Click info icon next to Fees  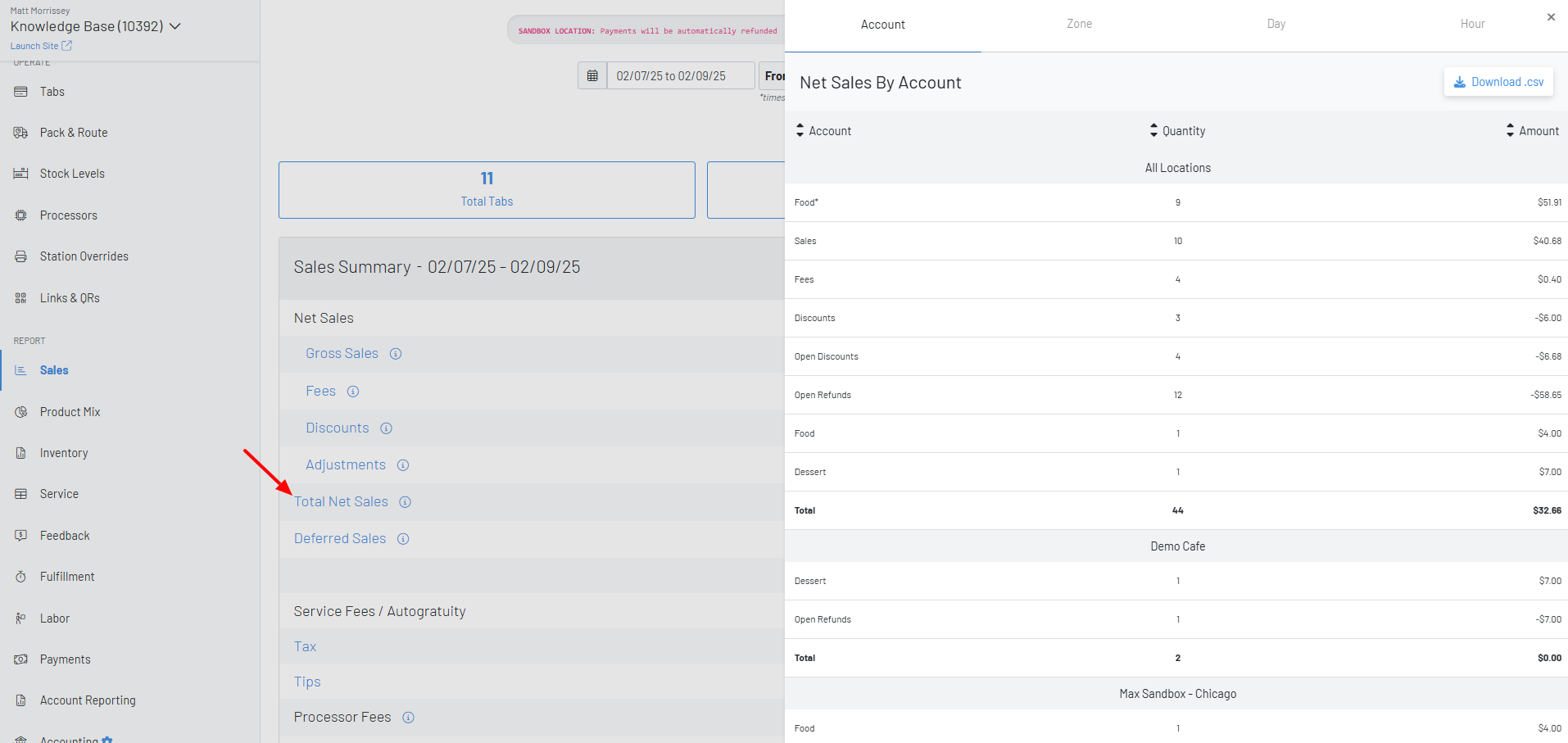click(x=353, y=392)
